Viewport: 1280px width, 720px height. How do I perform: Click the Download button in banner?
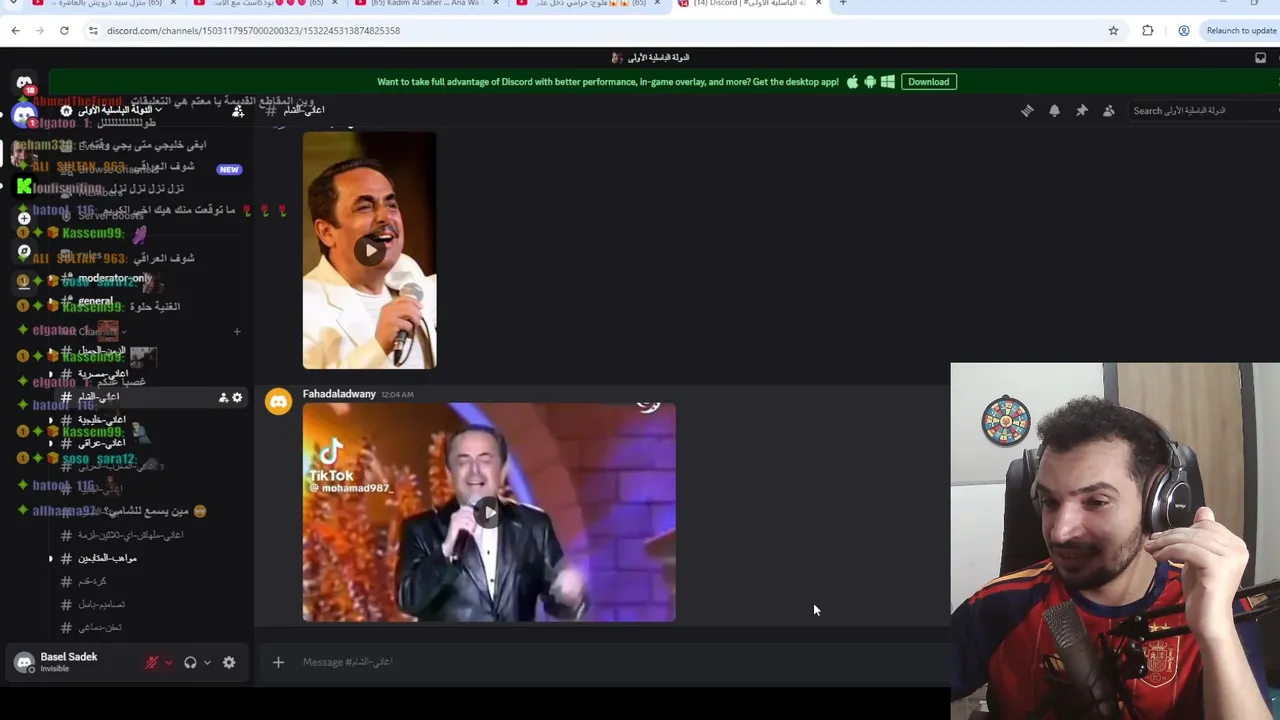tap(929, 82)
